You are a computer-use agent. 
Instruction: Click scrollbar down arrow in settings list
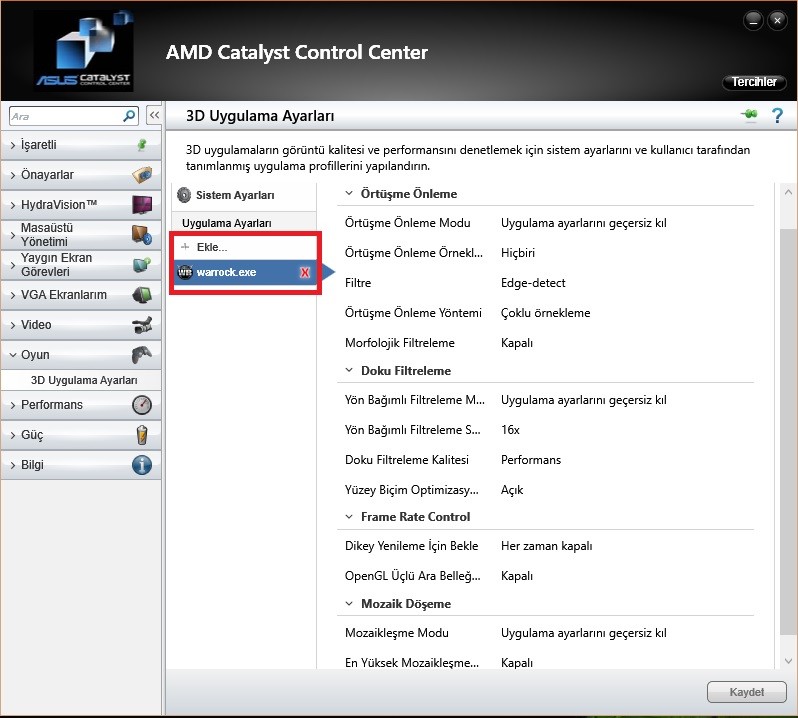(788, 661)
